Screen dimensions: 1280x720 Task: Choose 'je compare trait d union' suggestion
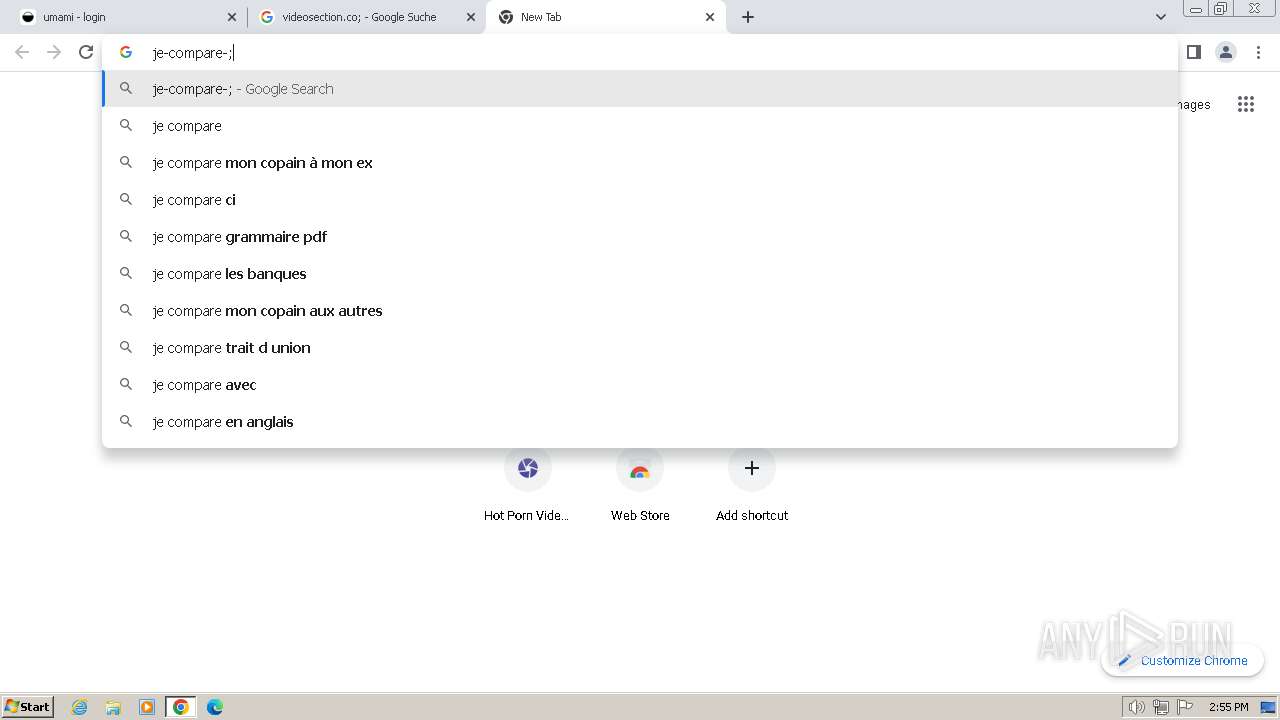click(x=640, y=348)
